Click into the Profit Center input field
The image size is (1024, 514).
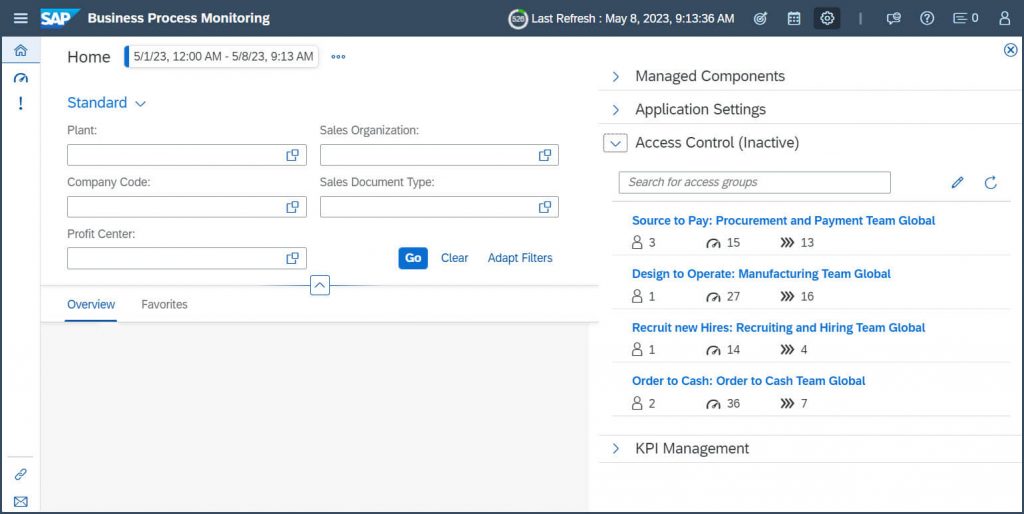[187, 258]
